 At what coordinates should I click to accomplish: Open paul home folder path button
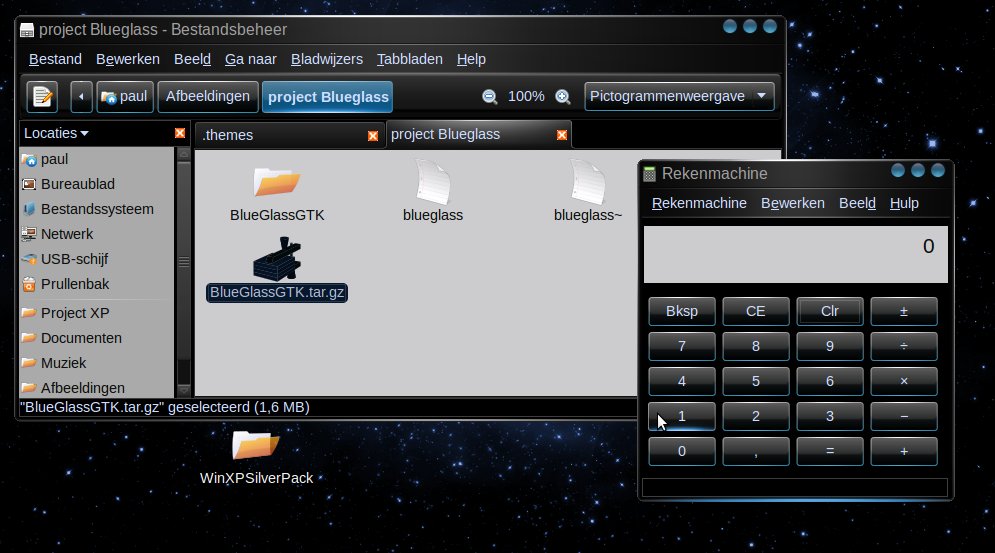click(x=125, y=97)
